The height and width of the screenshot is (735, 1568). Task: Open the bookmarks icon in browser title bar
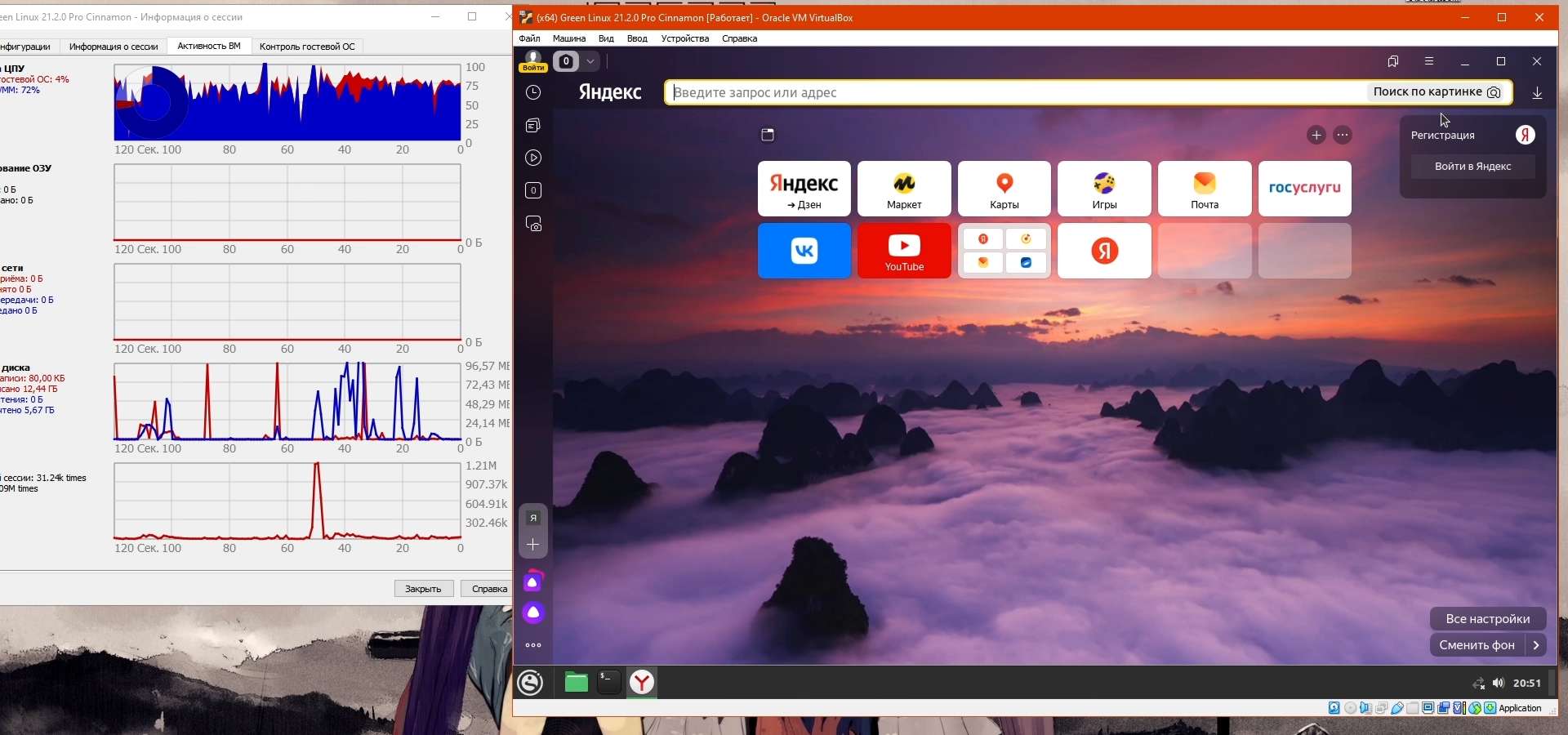(1393, 61)
